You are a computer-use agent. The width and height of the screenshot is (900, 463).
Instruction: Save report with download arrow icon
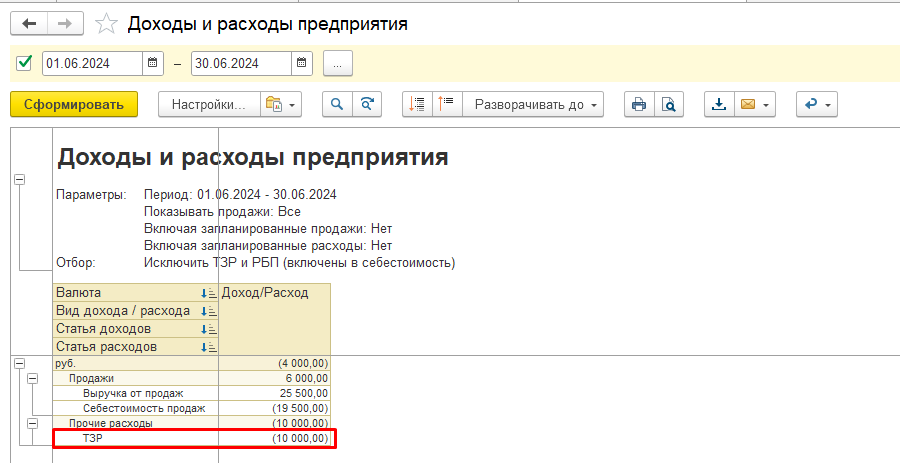pyautogui.click(x=719, y=104)
